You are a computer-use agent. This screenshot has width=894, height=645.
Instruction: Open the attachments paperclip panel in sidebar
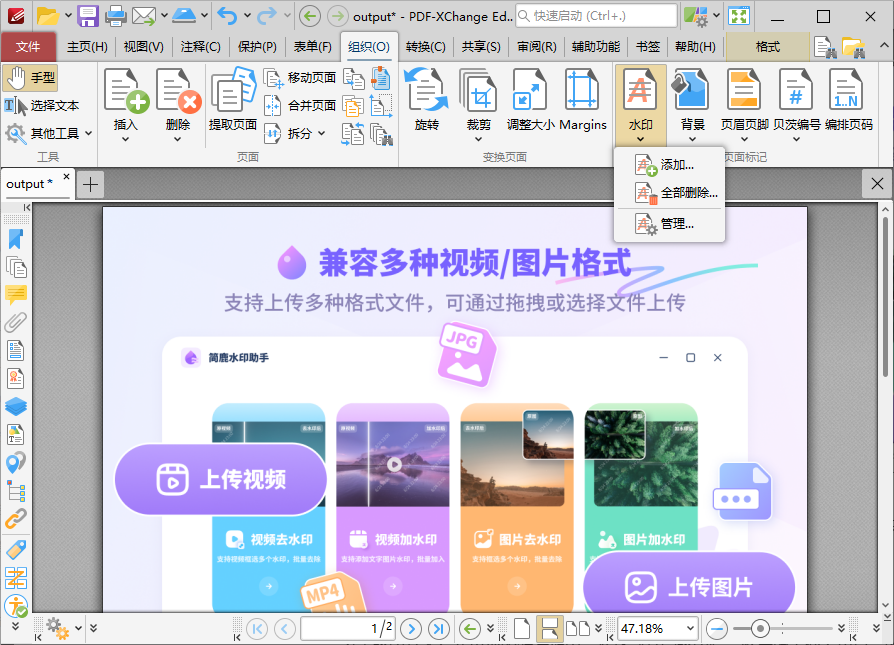coord(16,322)
